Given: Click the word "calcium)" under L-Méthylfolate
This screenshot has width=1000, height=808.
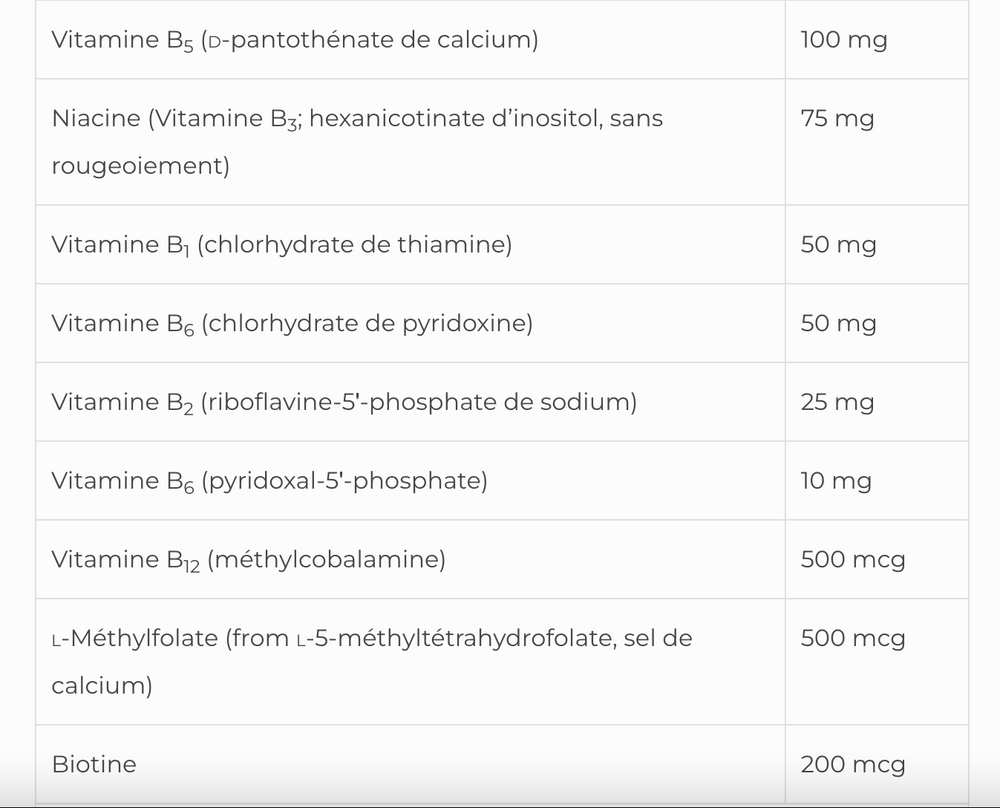Looking at the screenshot, I should (x=102, y=686).
